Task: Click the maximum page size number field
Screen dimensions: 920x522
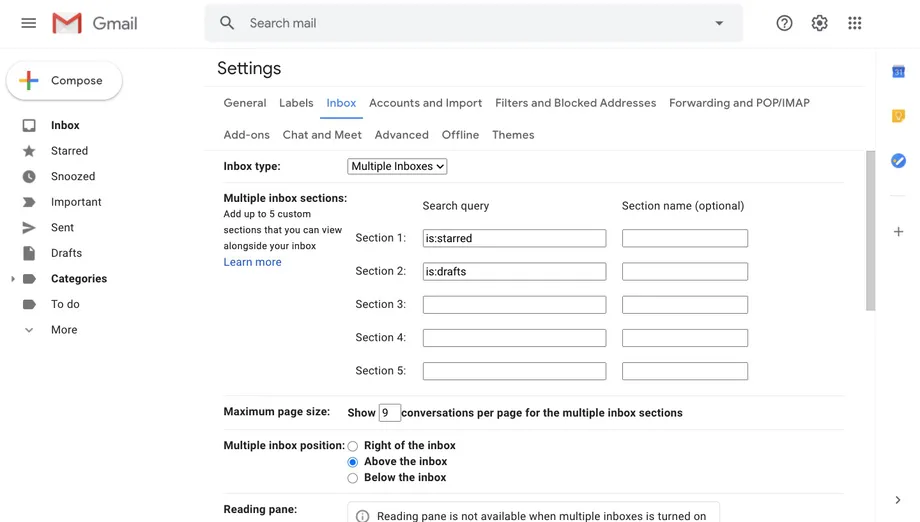Action: (390, 413)
